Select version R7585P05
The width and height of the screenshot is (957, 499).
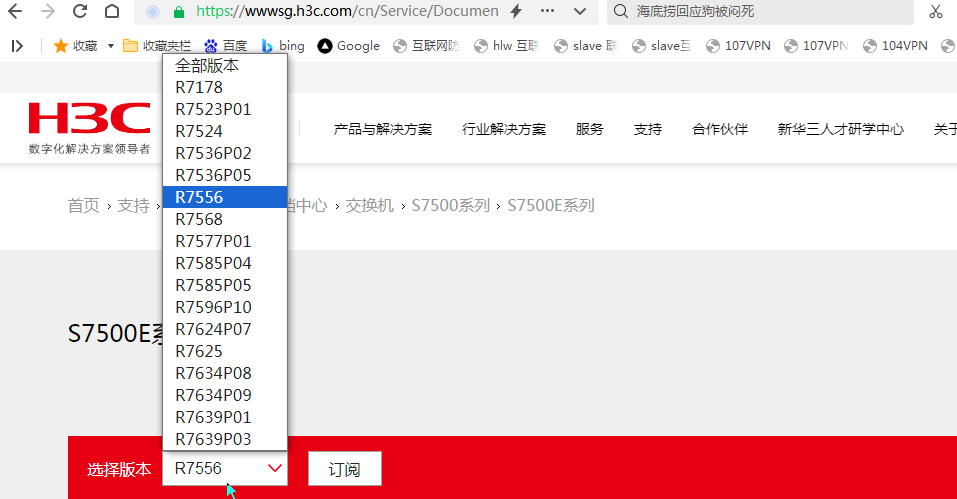225,285
